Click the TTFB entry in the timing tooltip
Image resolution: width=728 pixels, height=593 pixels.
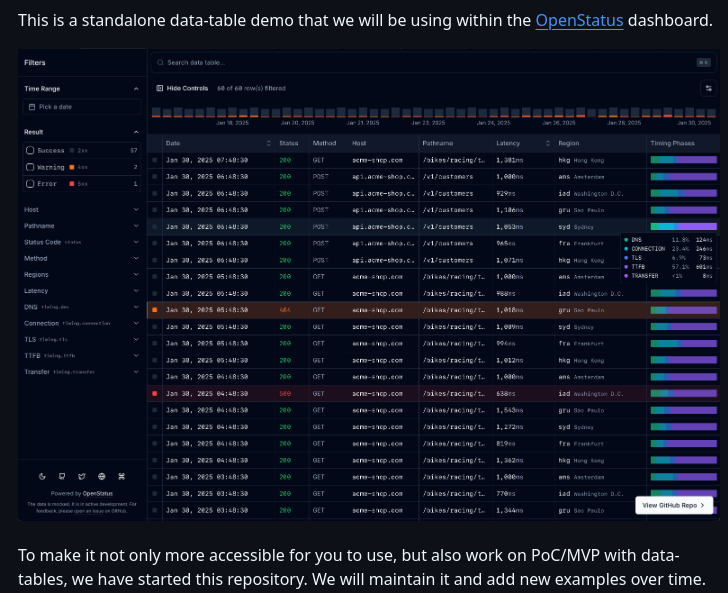669,267
